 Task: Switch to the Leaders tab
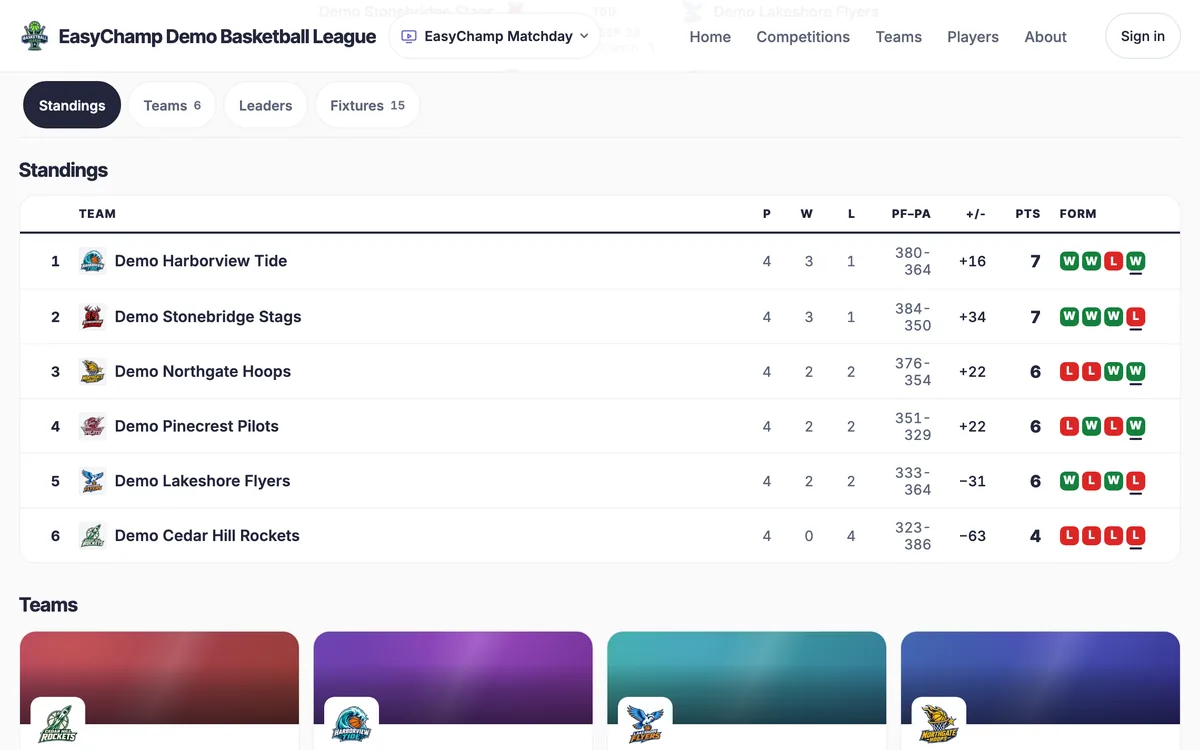click(x=265, y=105)
